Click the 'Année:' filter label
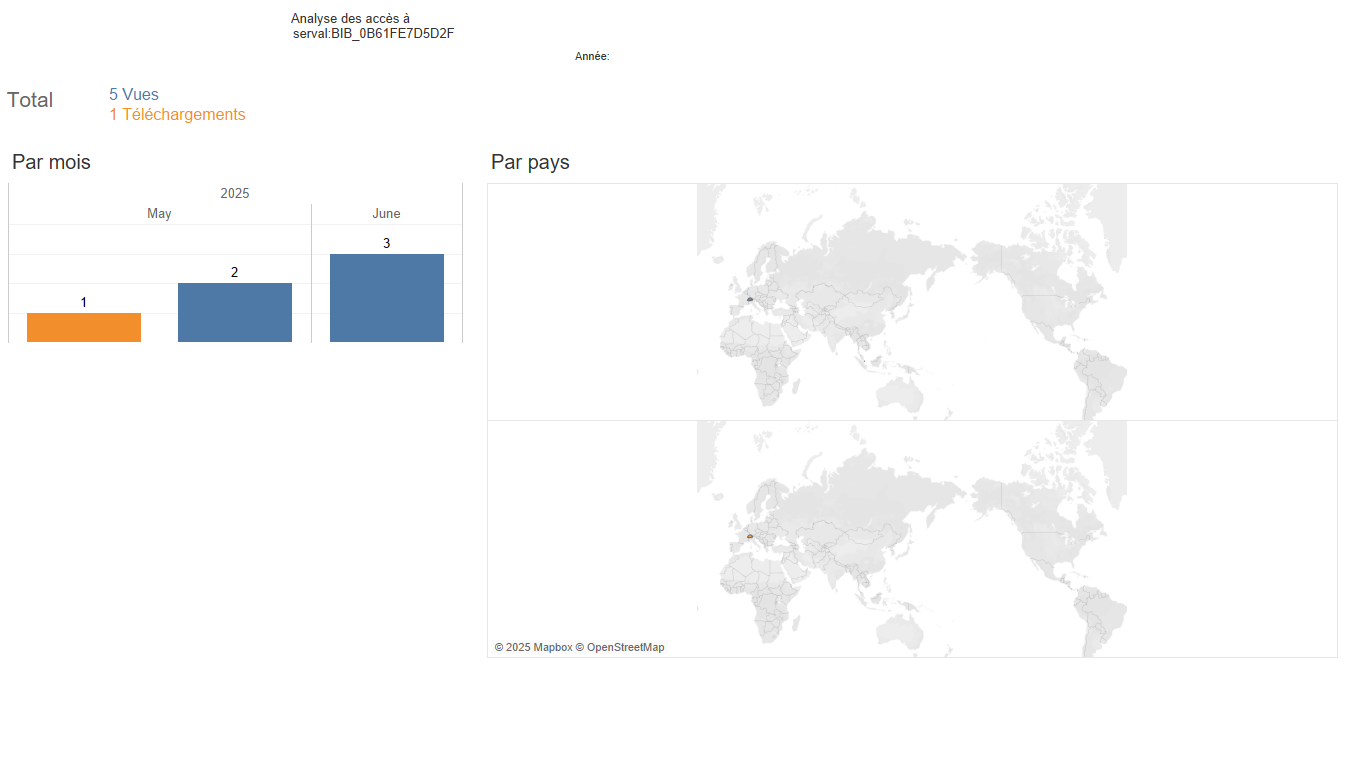Screen dimensions: 1366x768 coord(592,57)
